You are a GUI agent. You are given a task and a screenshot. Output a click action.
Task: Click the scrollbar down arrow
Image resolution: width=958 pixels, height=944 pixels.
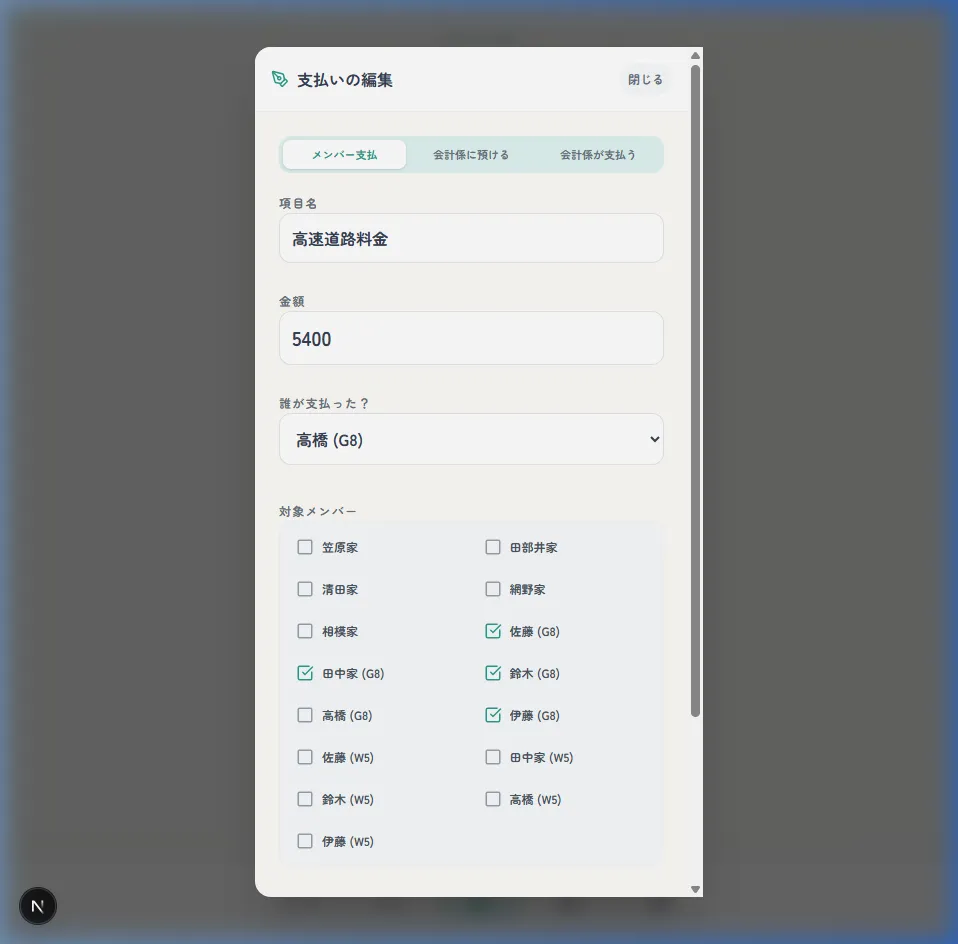[x=695, y=890]
